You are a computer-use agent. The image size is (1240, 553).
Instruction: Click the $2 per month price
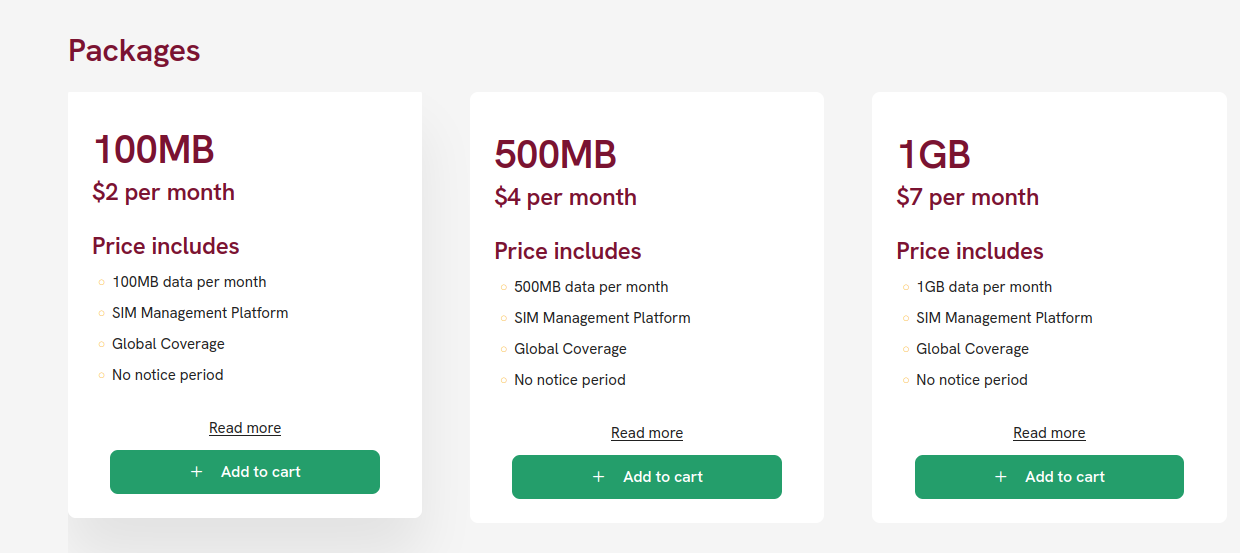pos(163,192)
